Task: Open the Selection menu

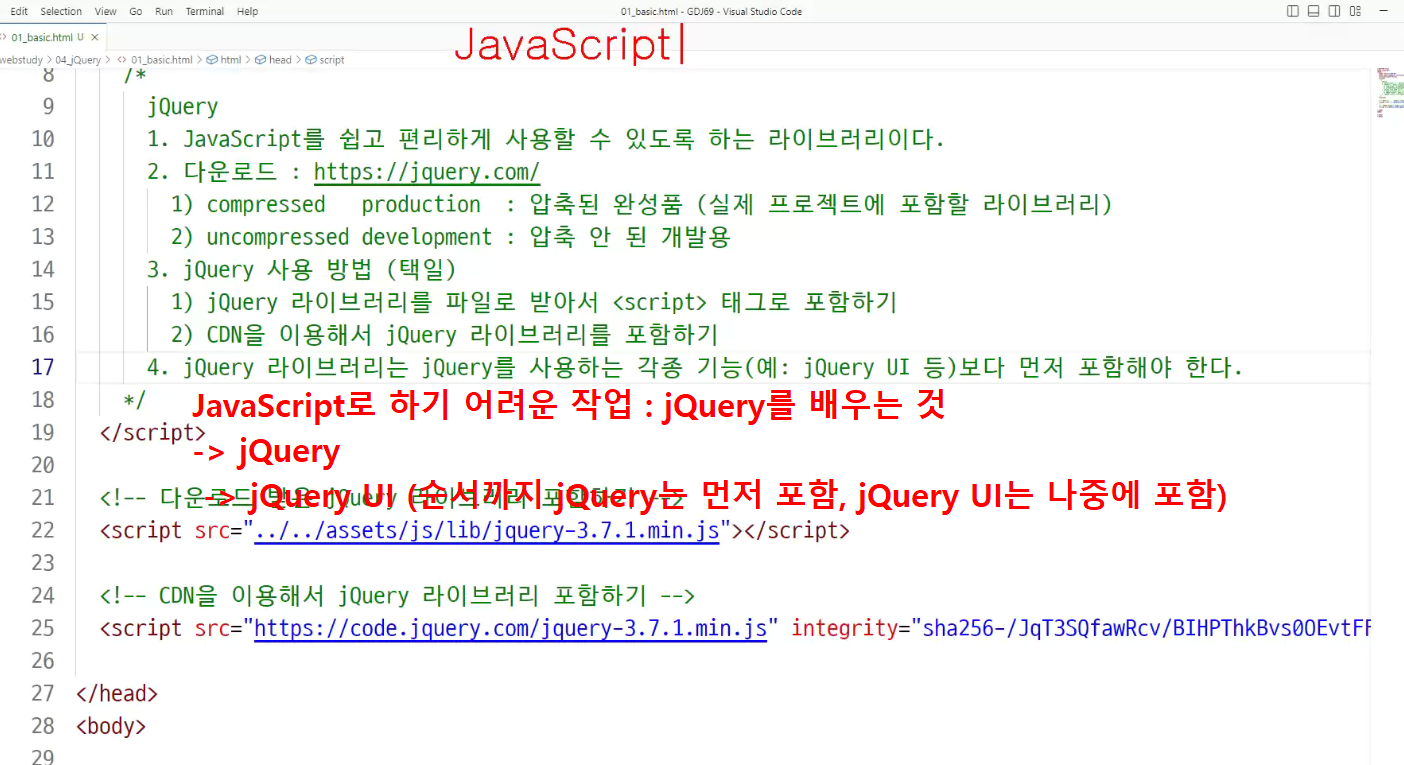Action: [x=61, y=11]
